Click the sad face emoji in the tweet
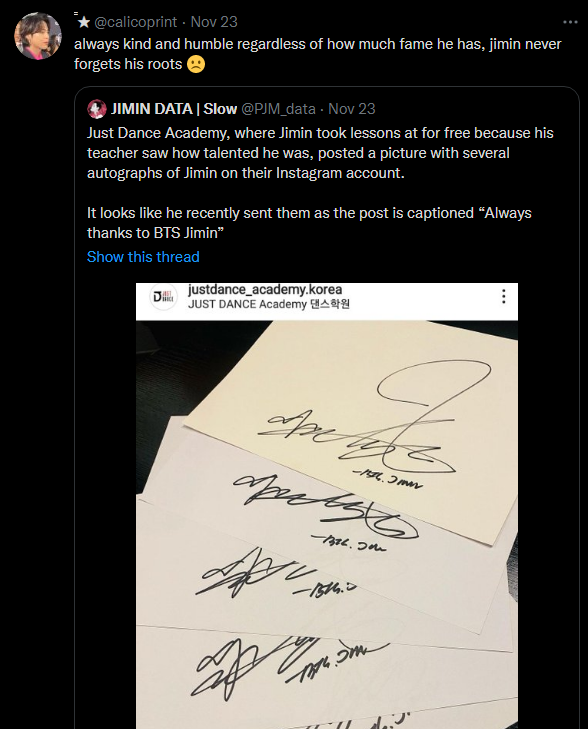The height and width of the screenshot is (729, 588). coord(196,64)
